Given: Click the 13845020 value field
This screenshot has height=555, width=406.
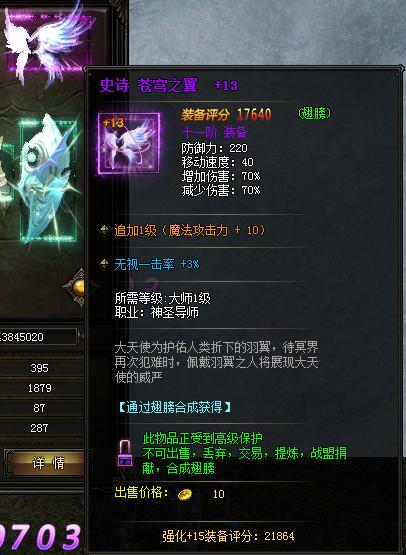Looking at the screenshot, I should pyautogui.click(x=38, y=337).
